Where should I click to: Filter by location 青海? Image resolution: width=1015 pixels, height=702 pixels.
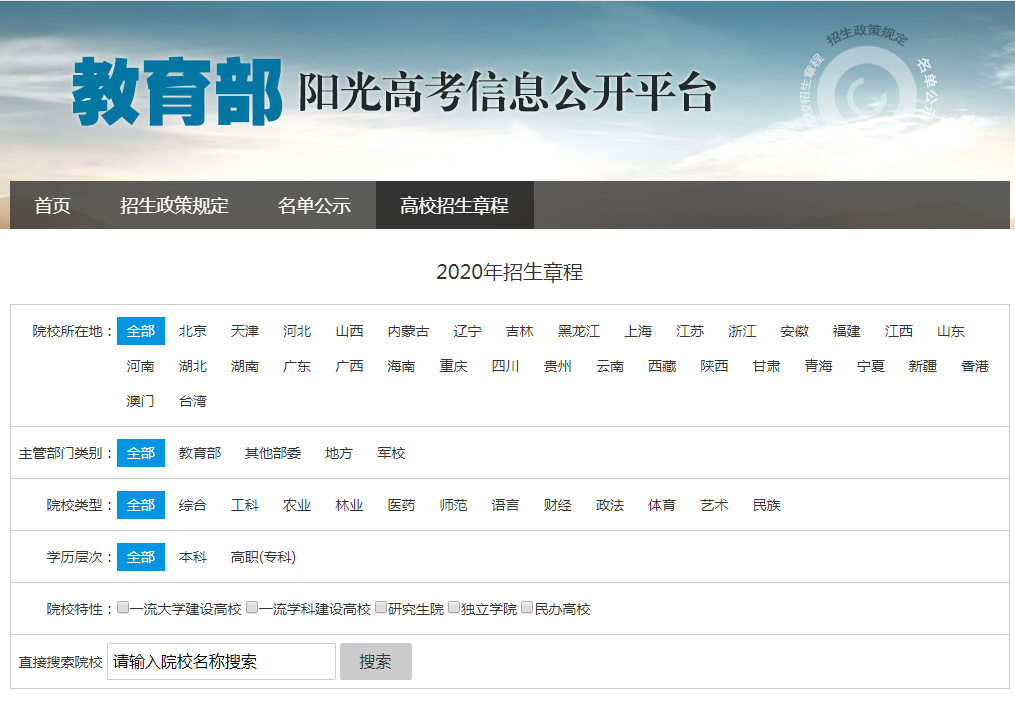[x=819, y=366]
